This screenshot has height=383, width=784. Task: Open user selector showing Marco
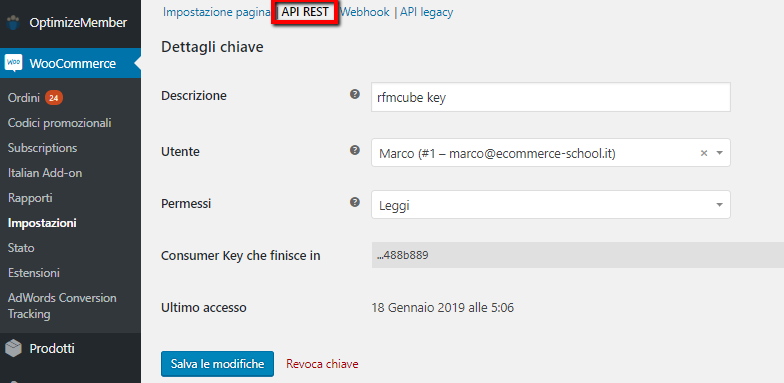(550, 152)
